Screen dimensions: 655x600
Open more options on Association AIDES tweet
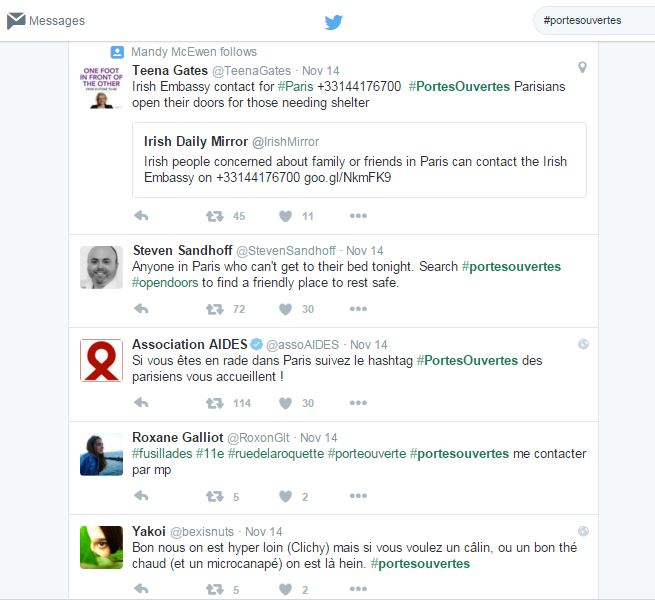pos(358,403)
